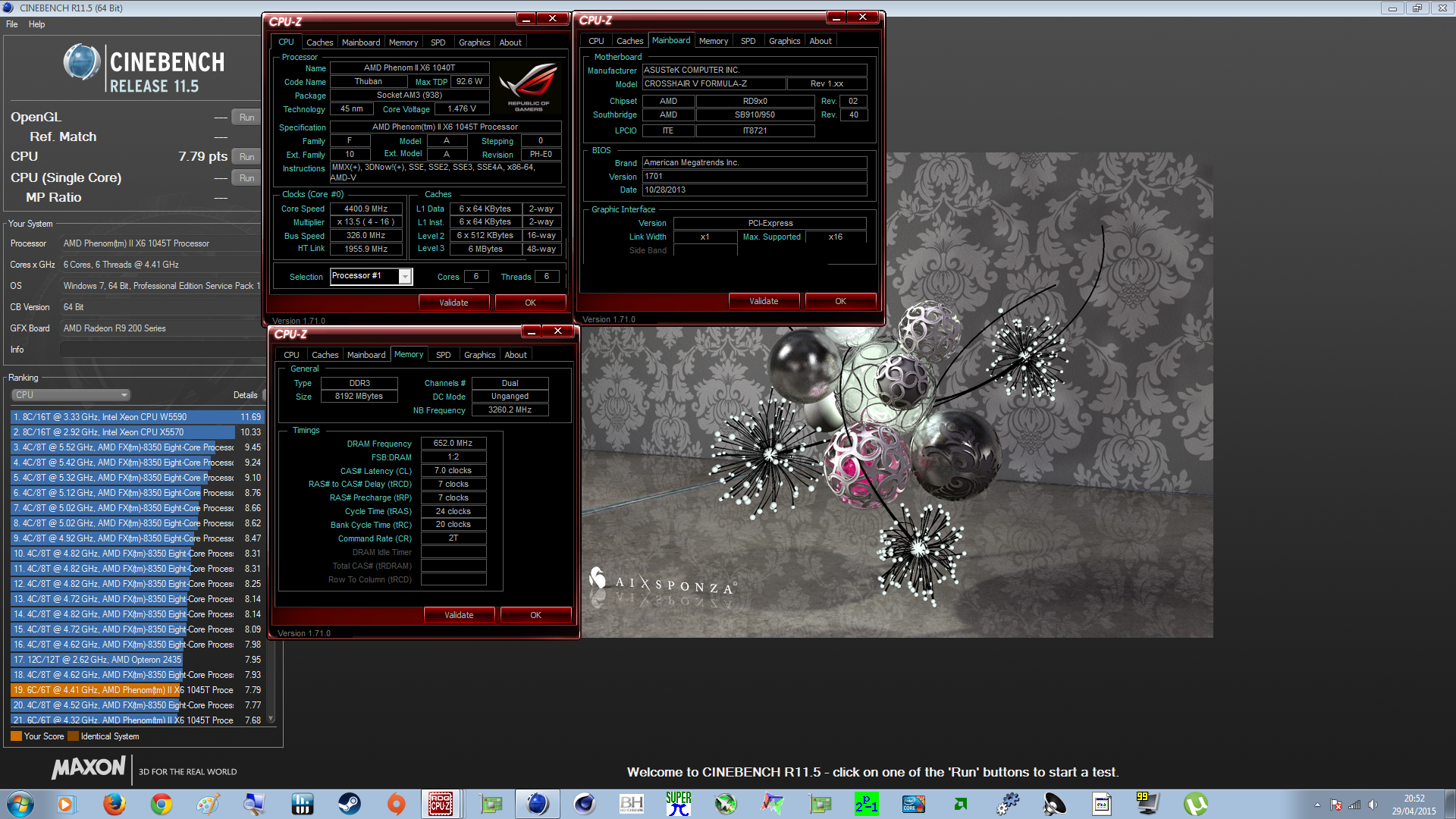Open BH Benchmark taskbar icon

click(631, 804)
